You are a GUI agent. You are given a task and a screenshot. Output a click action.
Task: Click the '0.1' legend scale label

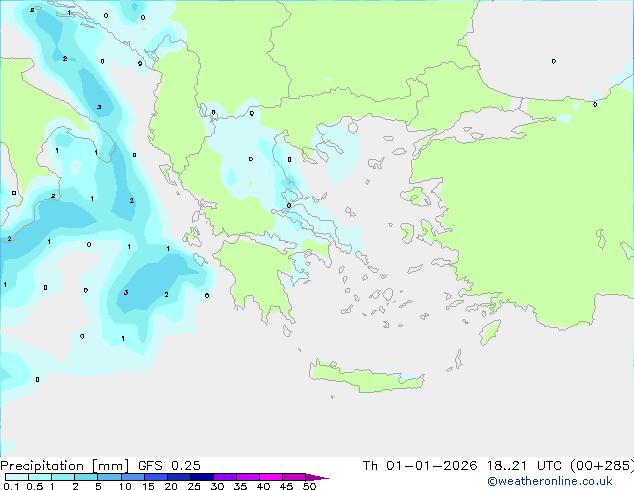point(11,486)
